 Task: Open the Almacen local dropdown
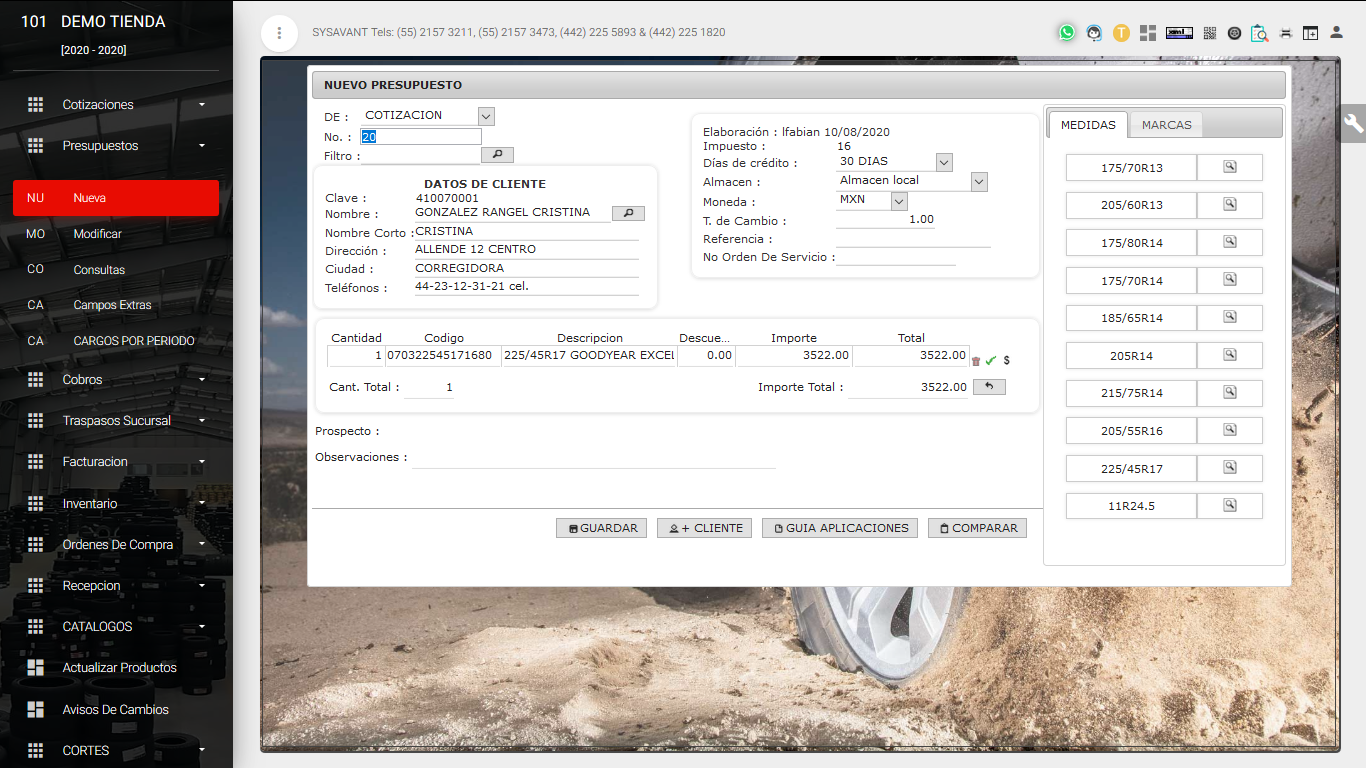979,181
